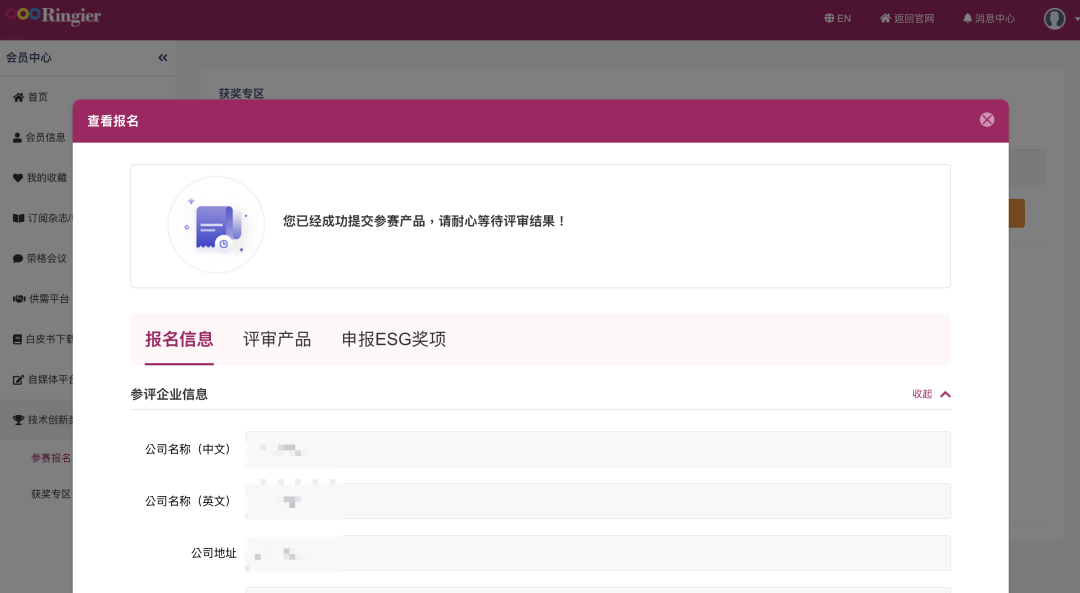Click the Ringier logo
1080x593 pixels.
(53, 17)
